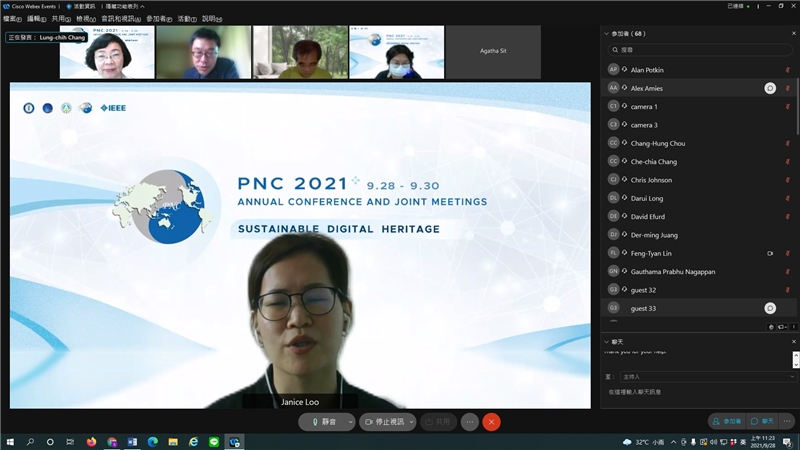Open the 檢視 menu

[x=86, y=19]
